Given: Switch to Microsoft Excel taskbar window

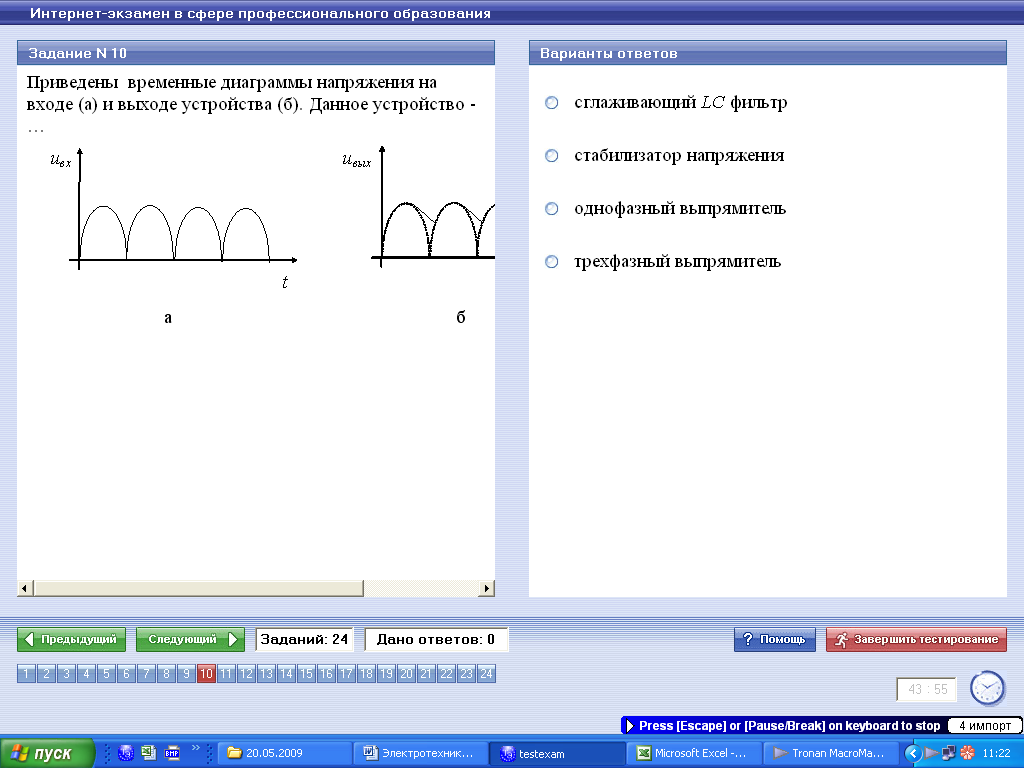Looking at the screenshot, I should [x=693, y=753].
